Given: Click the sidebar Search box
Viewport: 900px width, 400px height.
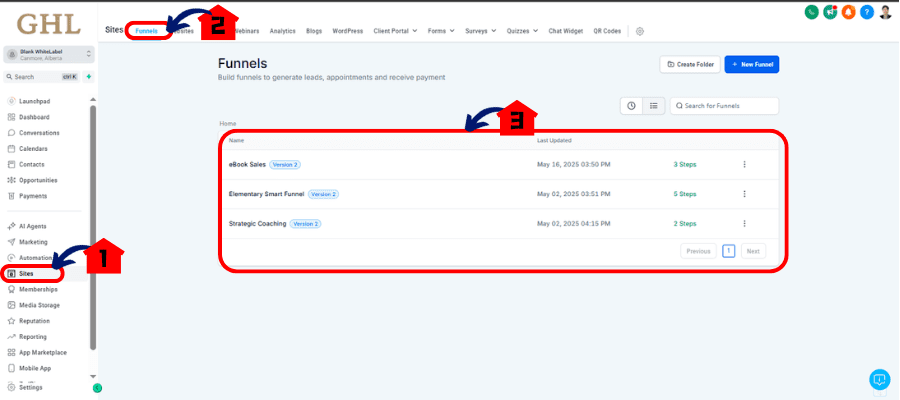Looking at the screenshot, I should click(42, 76).
